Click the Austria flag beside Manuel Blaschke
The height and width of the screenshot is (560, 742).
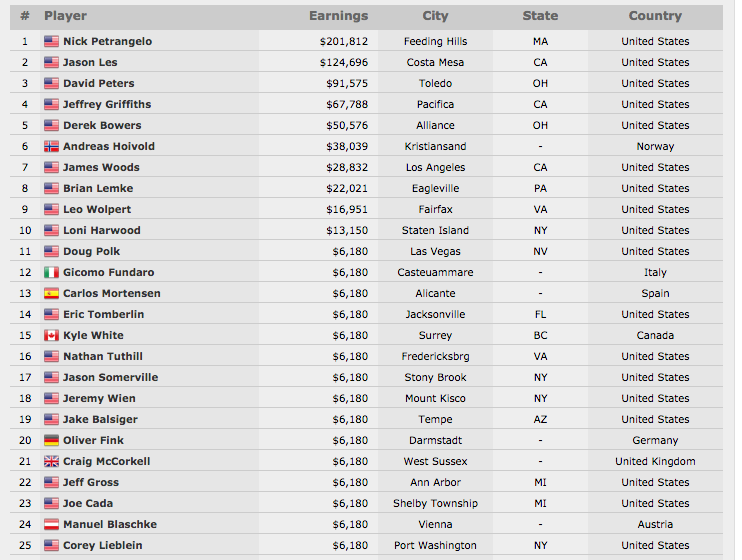[x=51, y=524]
